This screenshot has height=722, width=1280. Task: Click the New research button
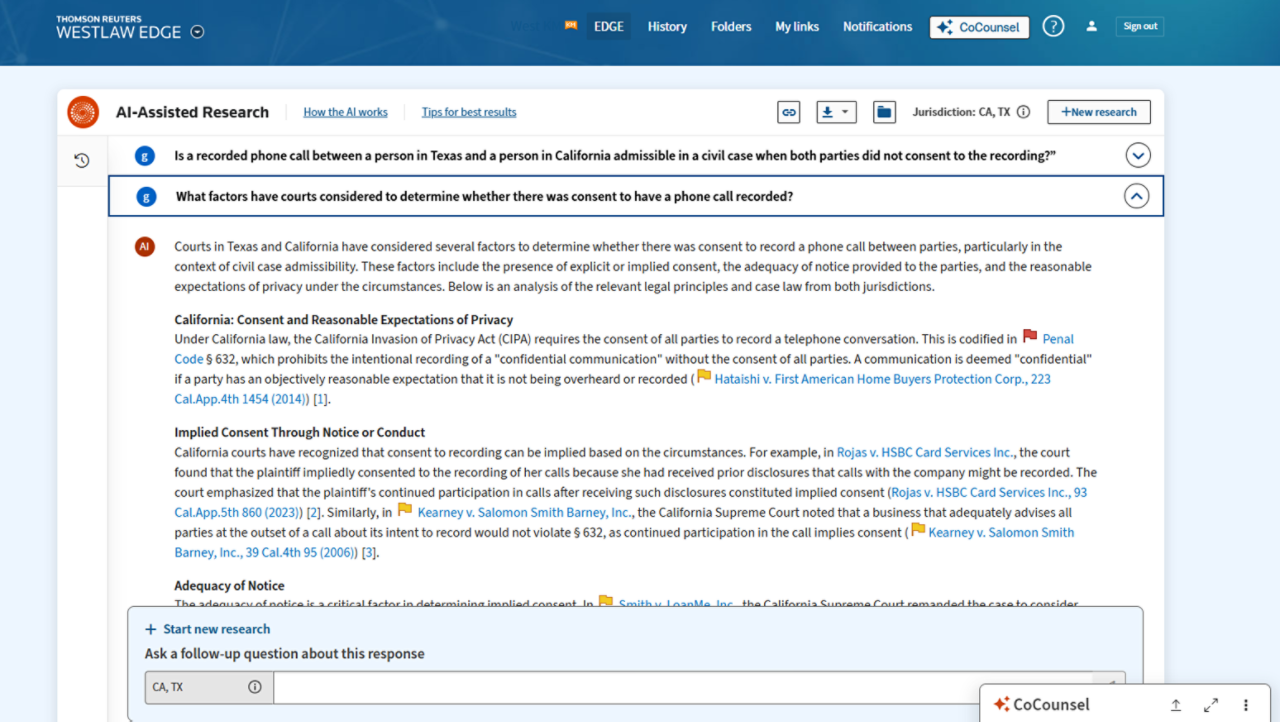1098,112
